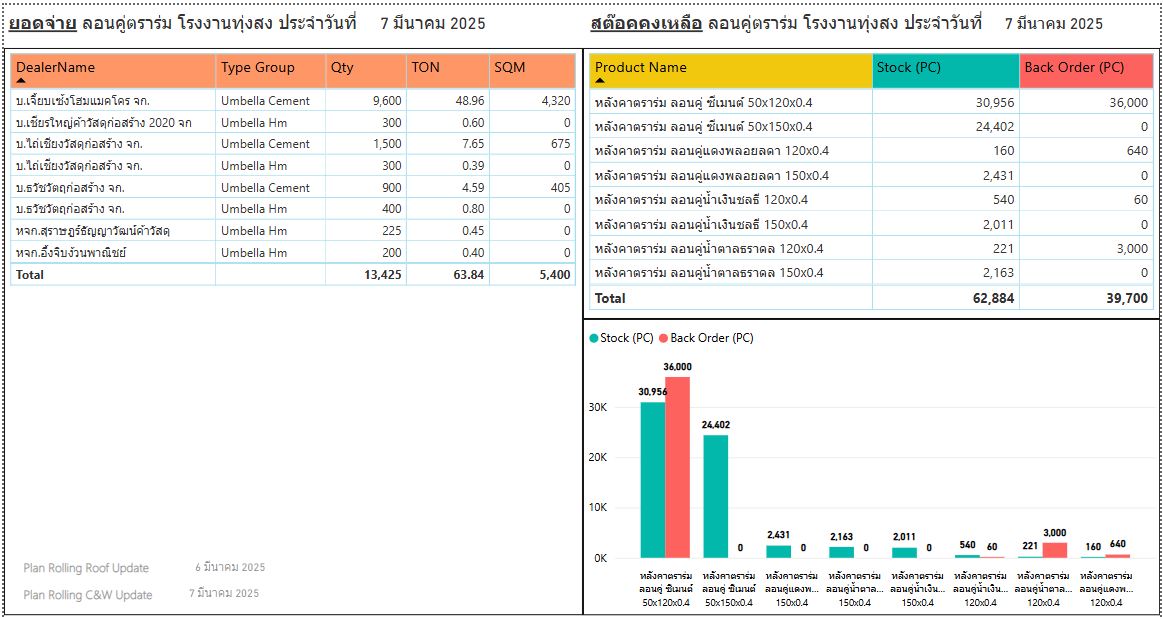Sort by the Qty column header

click(342, 68)
